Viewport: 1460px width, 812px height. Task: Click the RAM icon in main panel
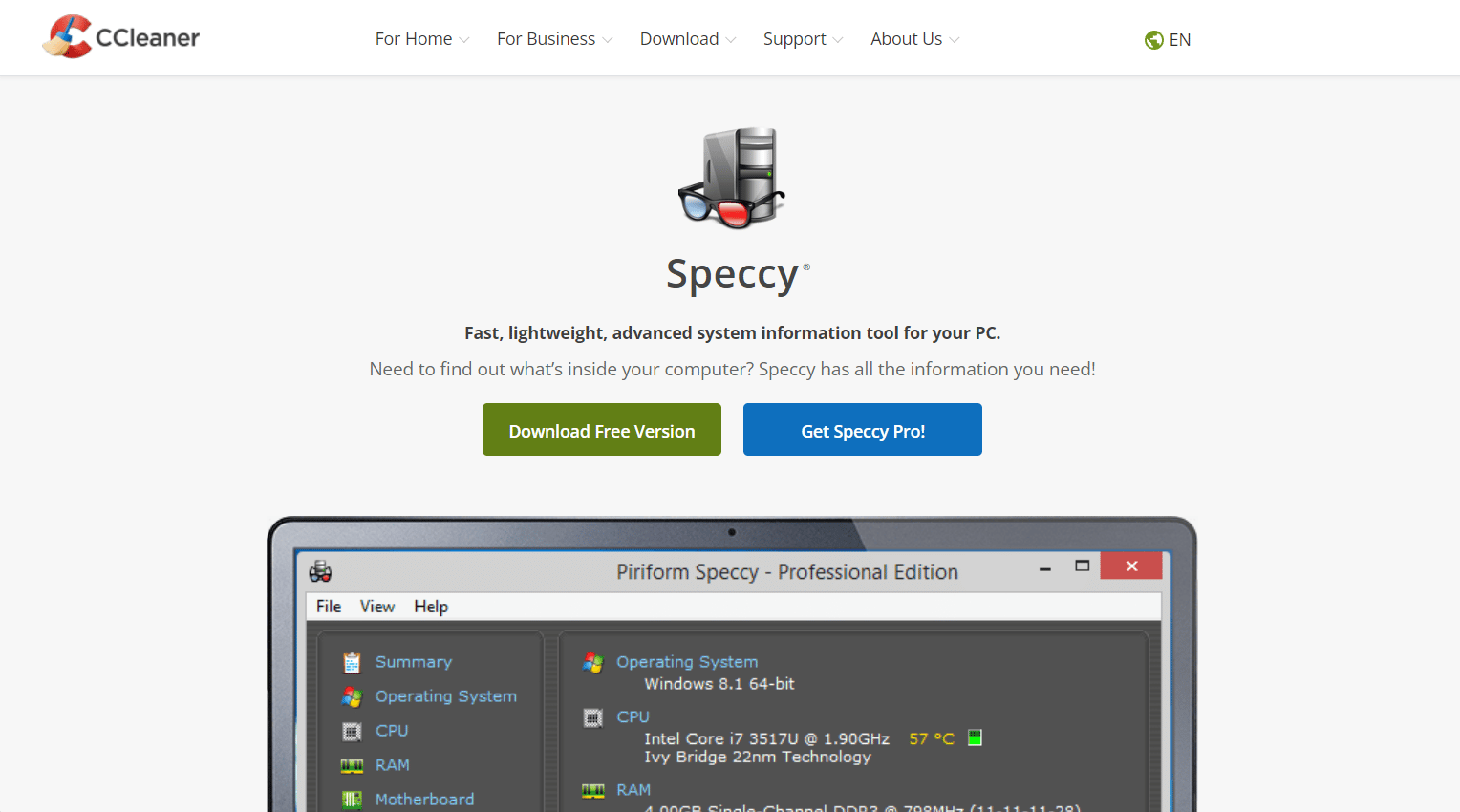pyautogui.click(x=593, y=790)
